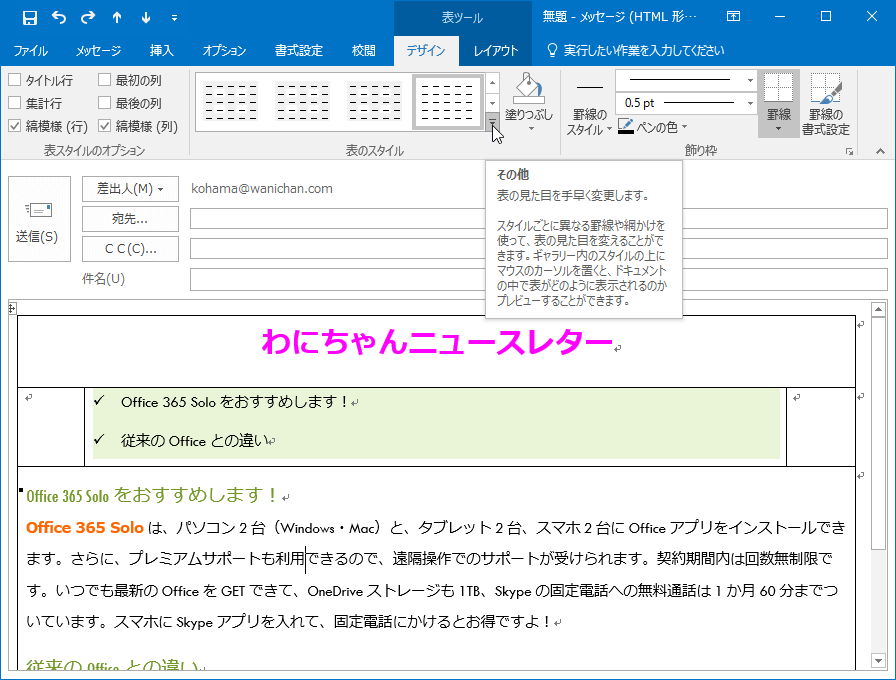Click the orange Office 365 Solo text
The image size is (896, 680).
(85, 527)
